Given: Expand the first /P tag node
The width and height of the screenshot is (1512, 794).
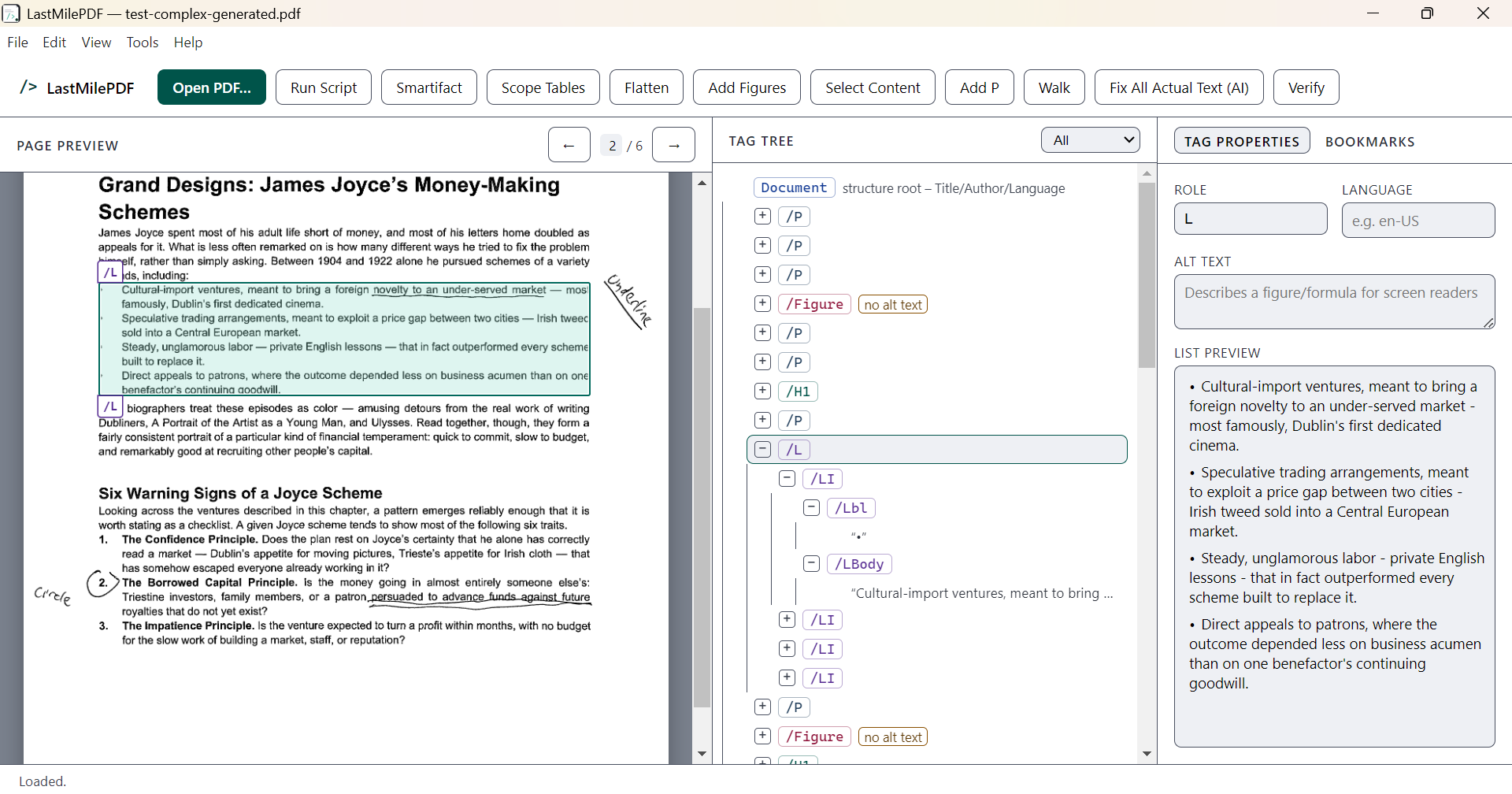Looking at the screenshot, I should tap(762, 216).
